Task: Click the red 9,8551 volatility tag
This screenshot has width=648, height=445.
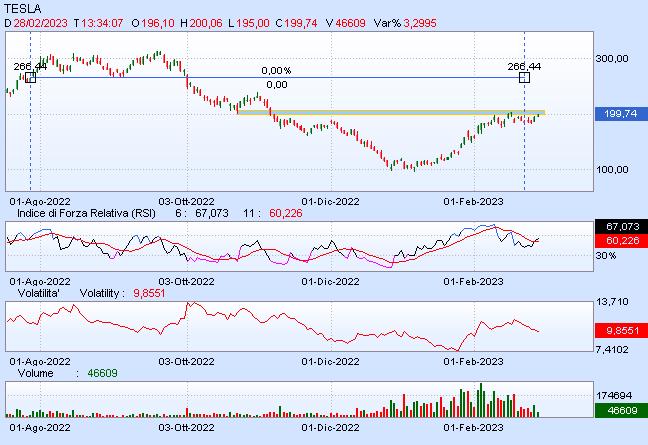Action: coord(621,331)
